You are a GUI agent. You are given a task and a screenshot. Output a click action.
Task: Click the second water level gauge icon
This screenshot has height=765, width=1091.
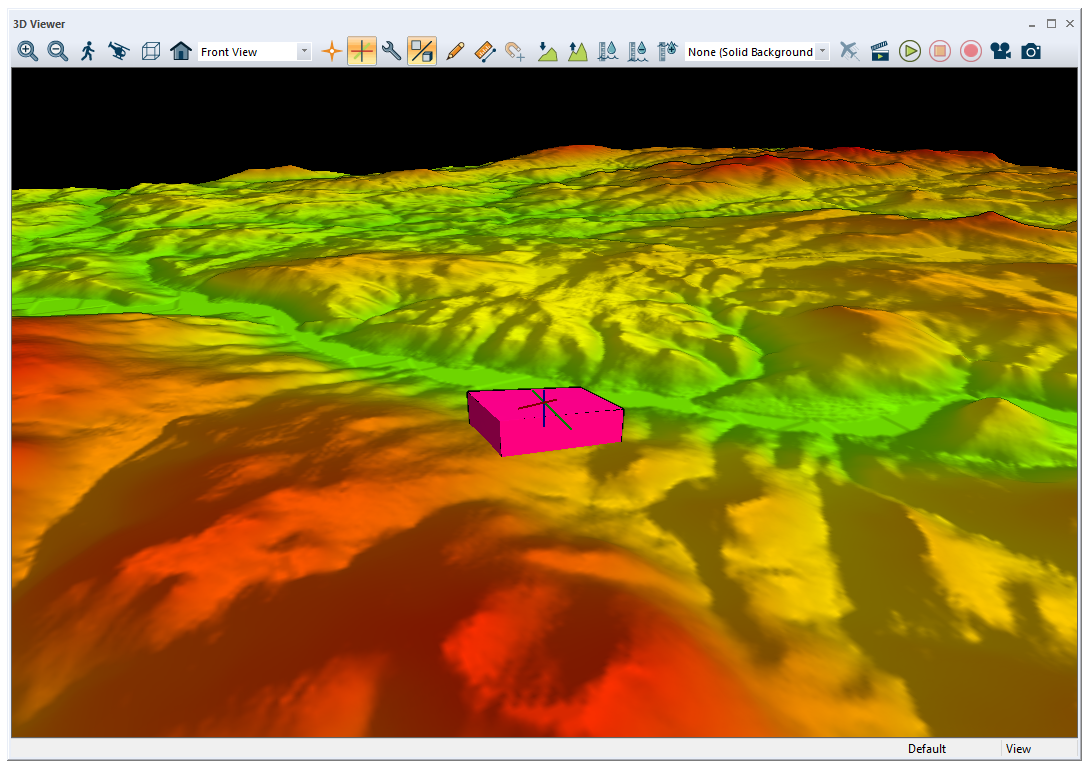pyautogui.click(x=637, y=52)
